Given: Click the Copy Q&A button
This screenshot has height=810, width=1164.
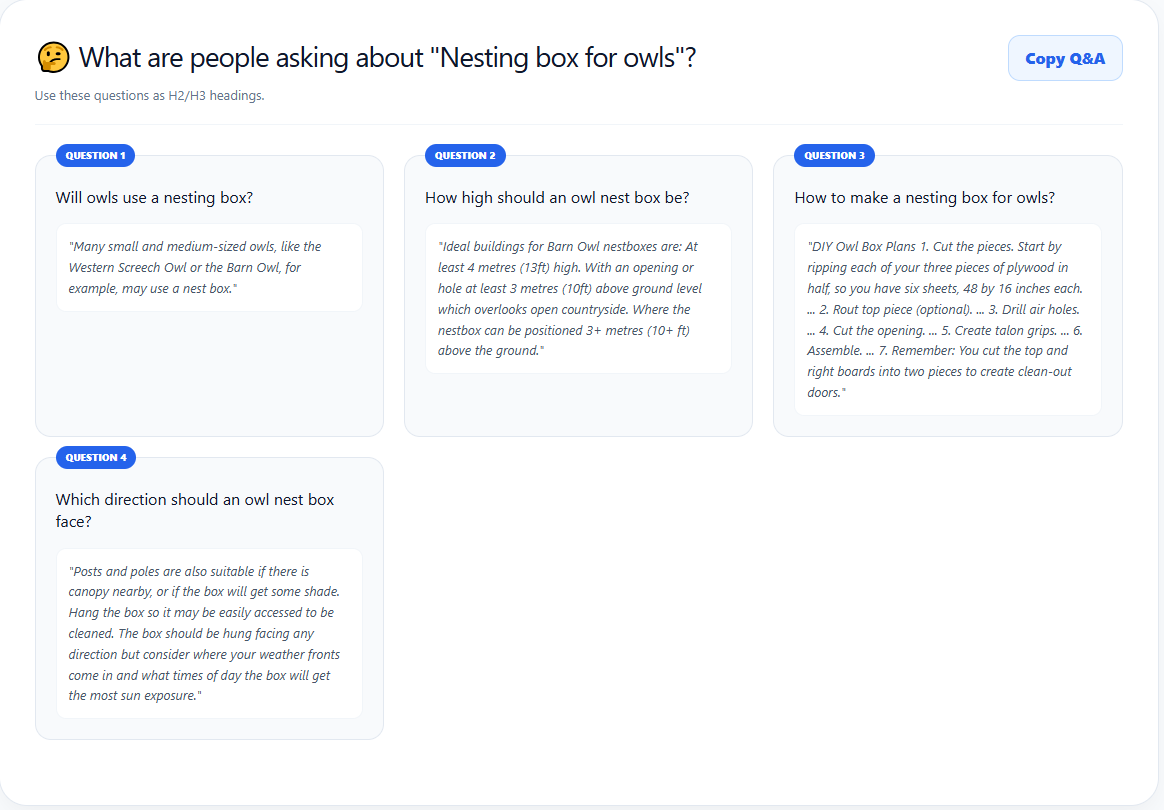Looking at the screenshot, I should click(1065, 58).
